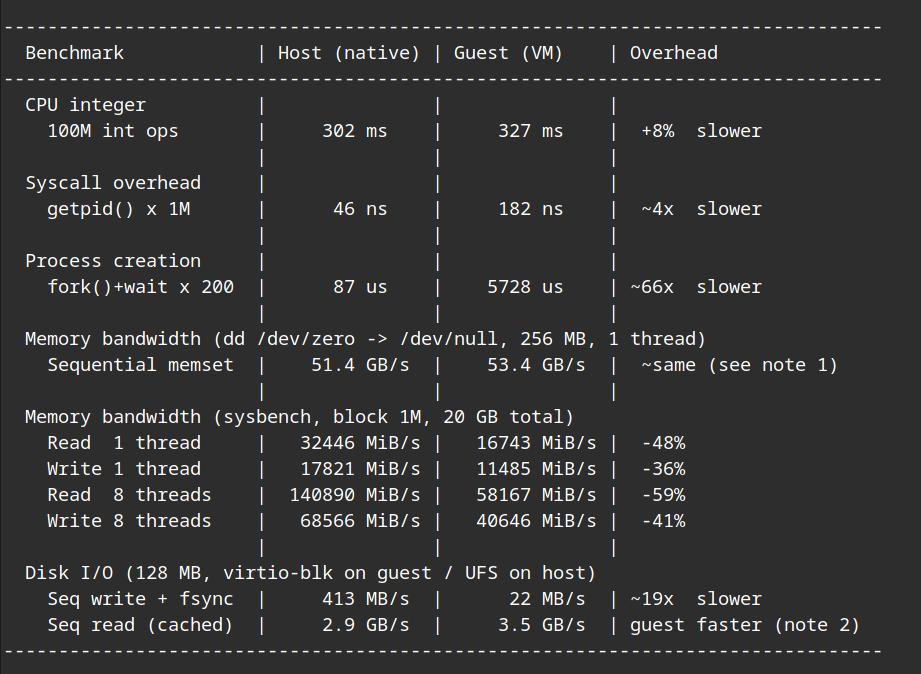Click the 'Process creation' section heading
921x674 pixels.
pos(113,261)
